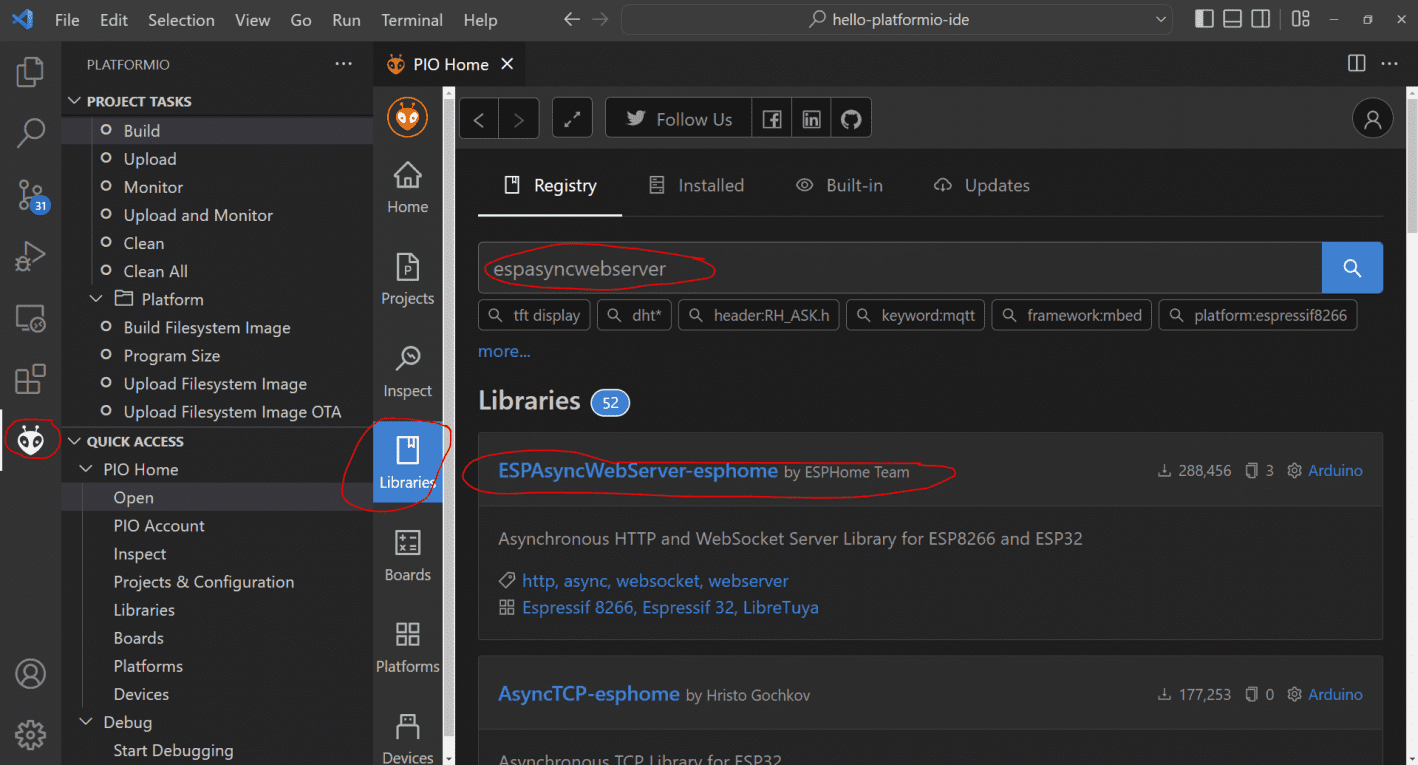Open PlatformIO alien icon in activity bar
The image size is (1418, 765).
30,440
